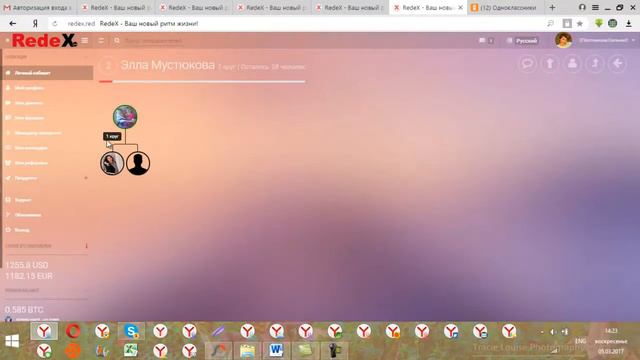The height and width of the screenshot is (360, 640).
Task: Go back with the browser back arrow
Action: tap(13, 24)
